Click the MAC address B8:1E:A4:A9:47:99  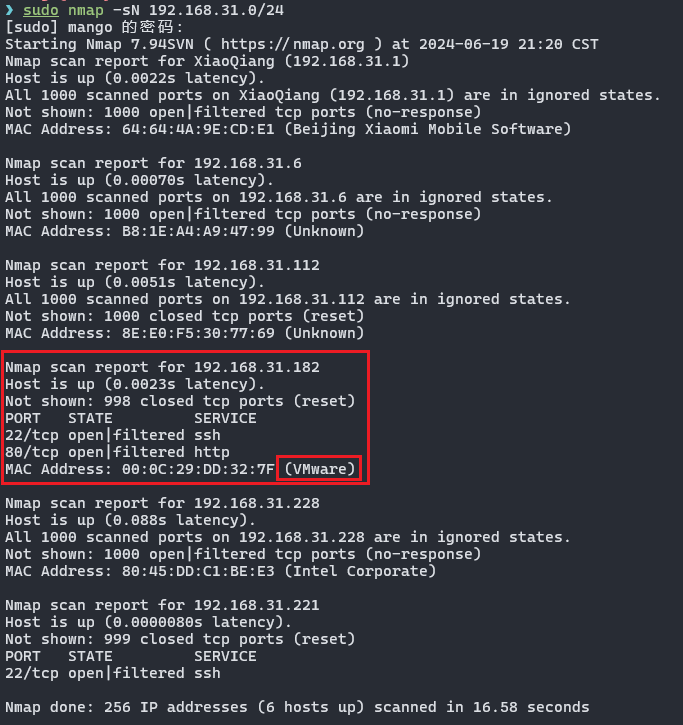[x=198, y=231]
